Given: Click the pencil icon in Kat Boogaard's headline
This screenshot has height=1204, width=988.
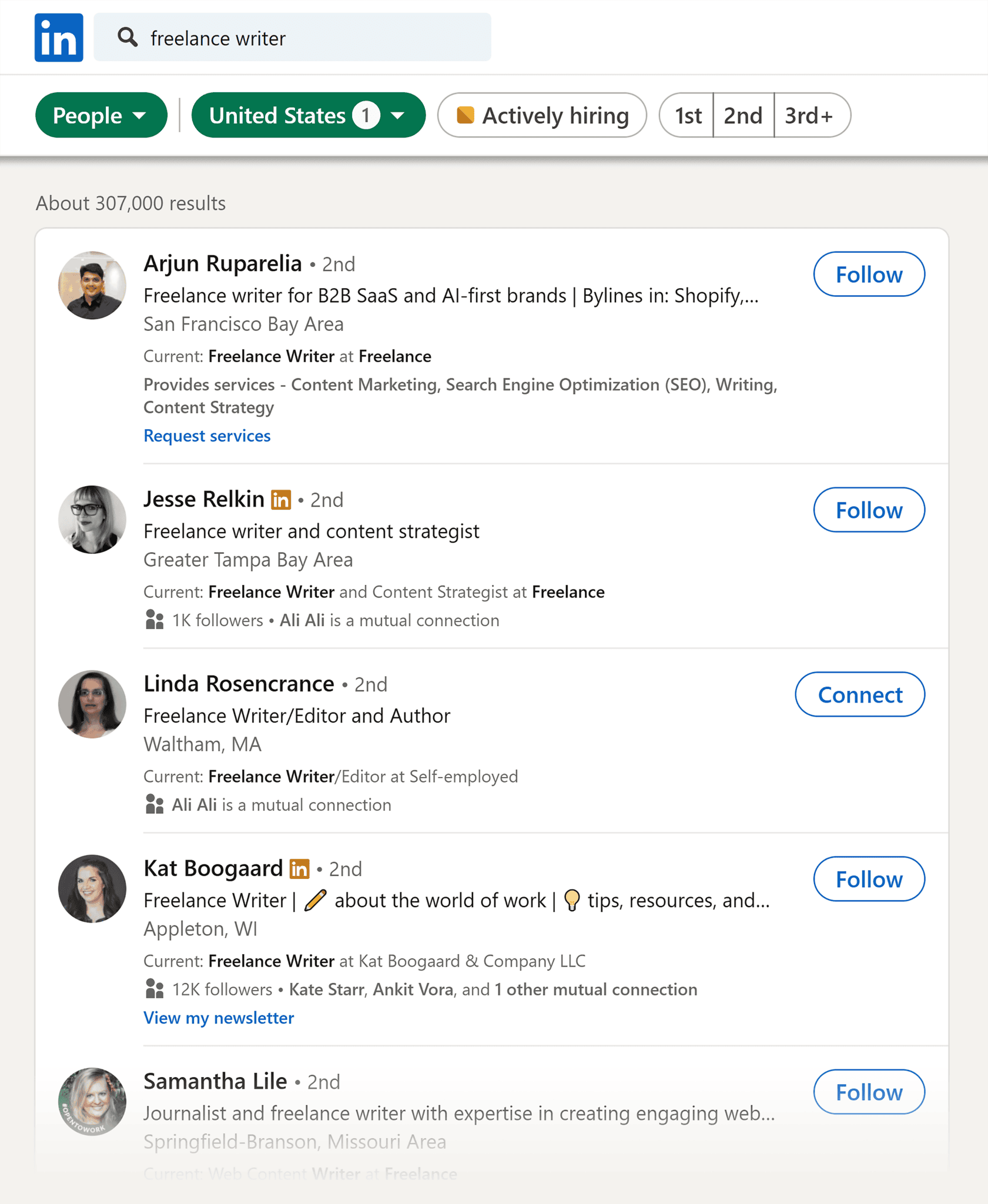Looking at the screenshot, I should [x=316, y=900].
